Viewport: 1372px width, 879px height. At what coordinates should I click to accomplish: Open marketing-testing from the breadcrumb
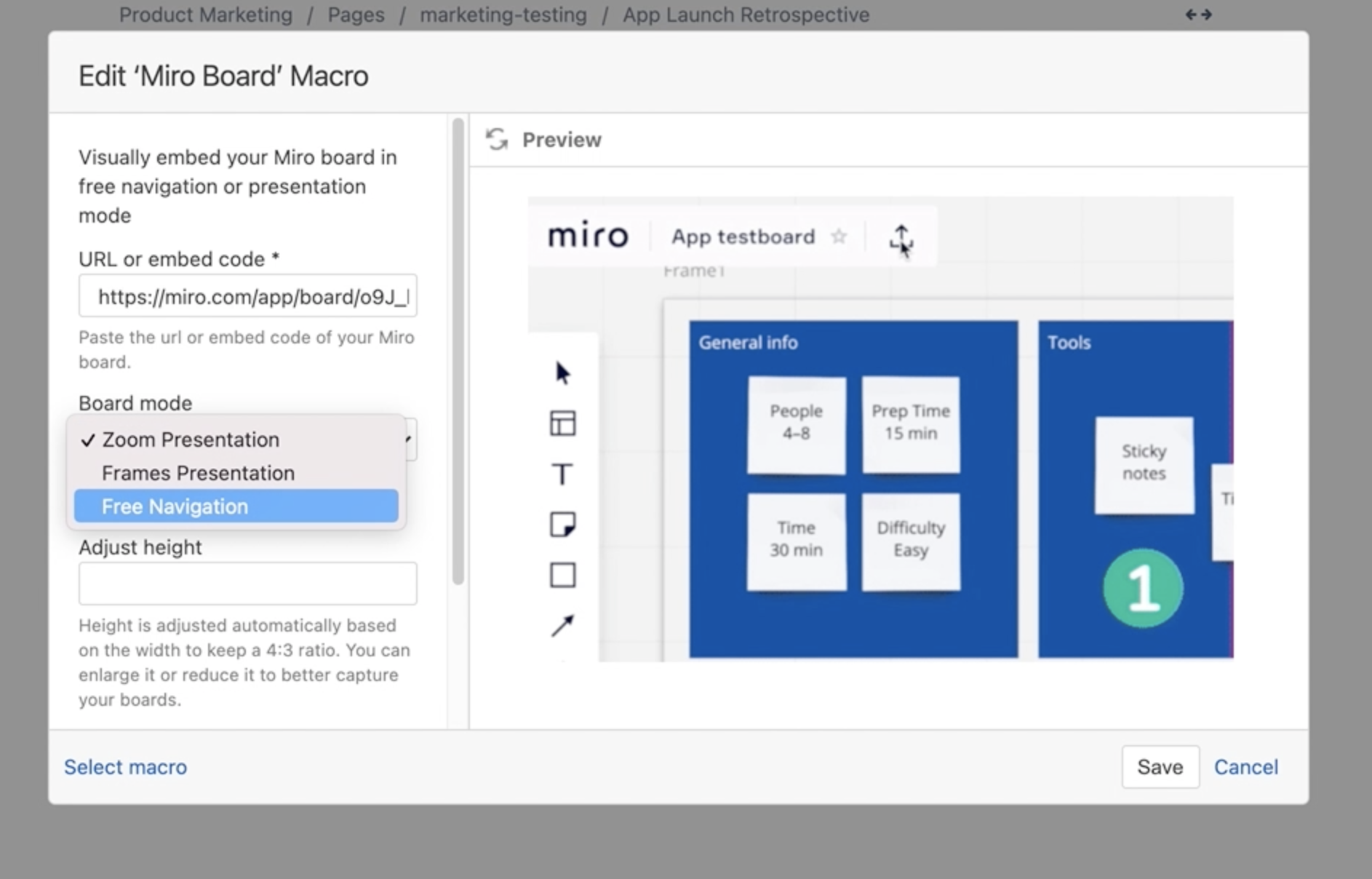tap(503, 14)
